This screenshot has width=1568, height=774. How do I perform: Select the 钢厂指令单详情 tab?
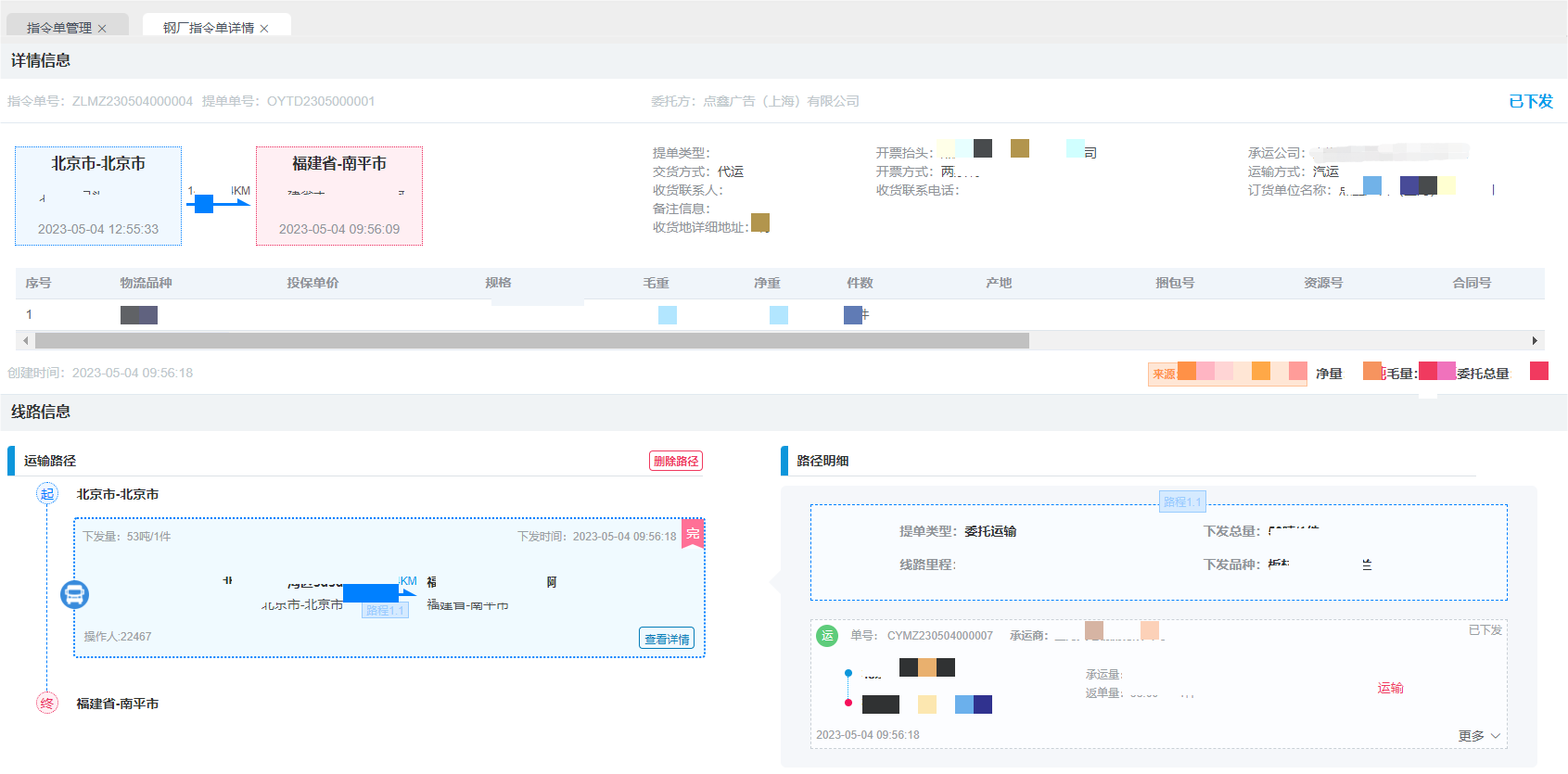click(x=209, y=28)
